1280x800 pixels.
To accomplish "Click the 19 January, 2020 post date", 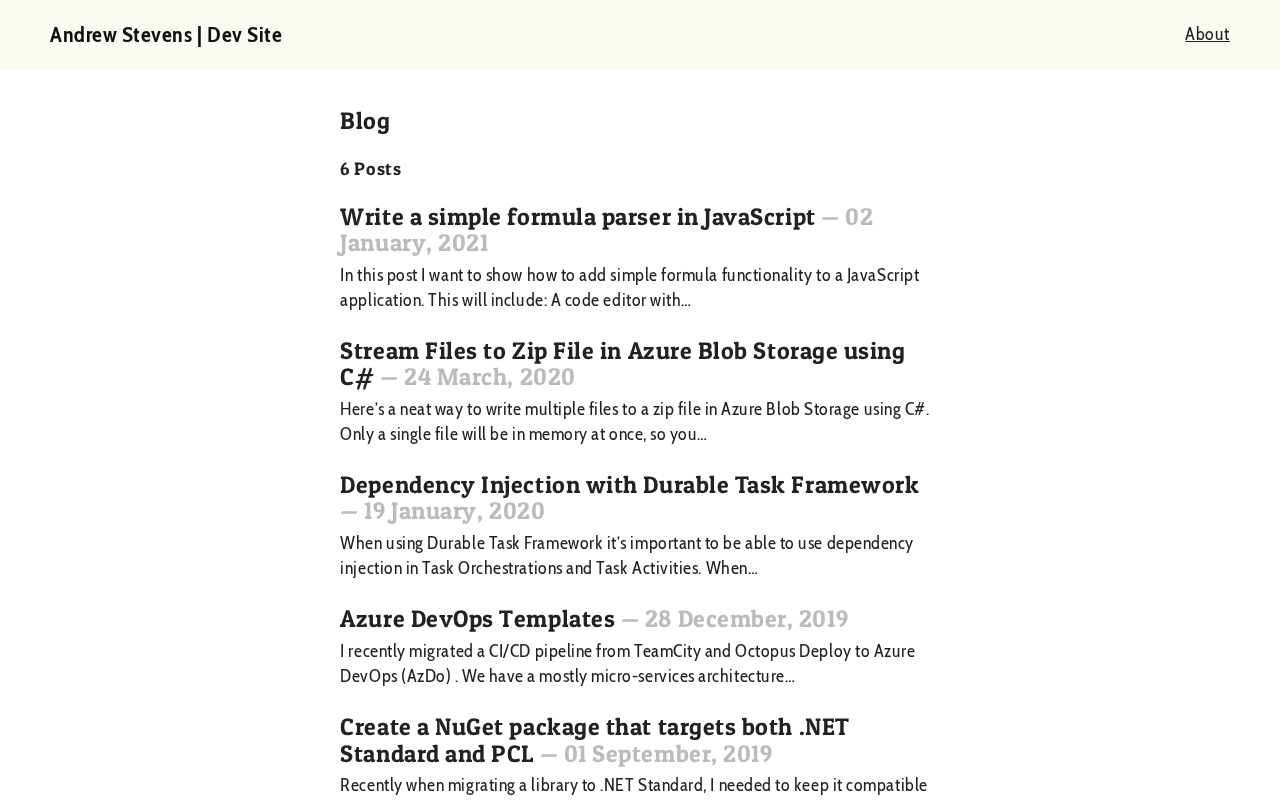I will (453, 511).
